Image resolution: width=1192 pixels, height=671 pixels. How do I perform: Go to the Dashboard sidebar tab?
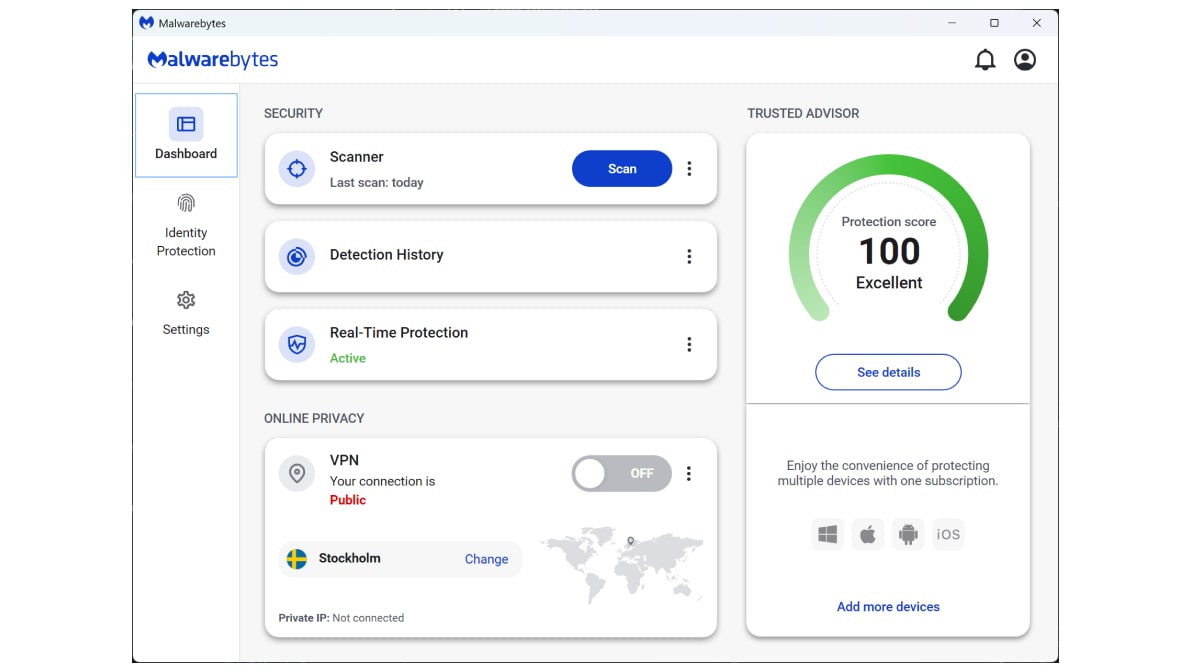186,135
